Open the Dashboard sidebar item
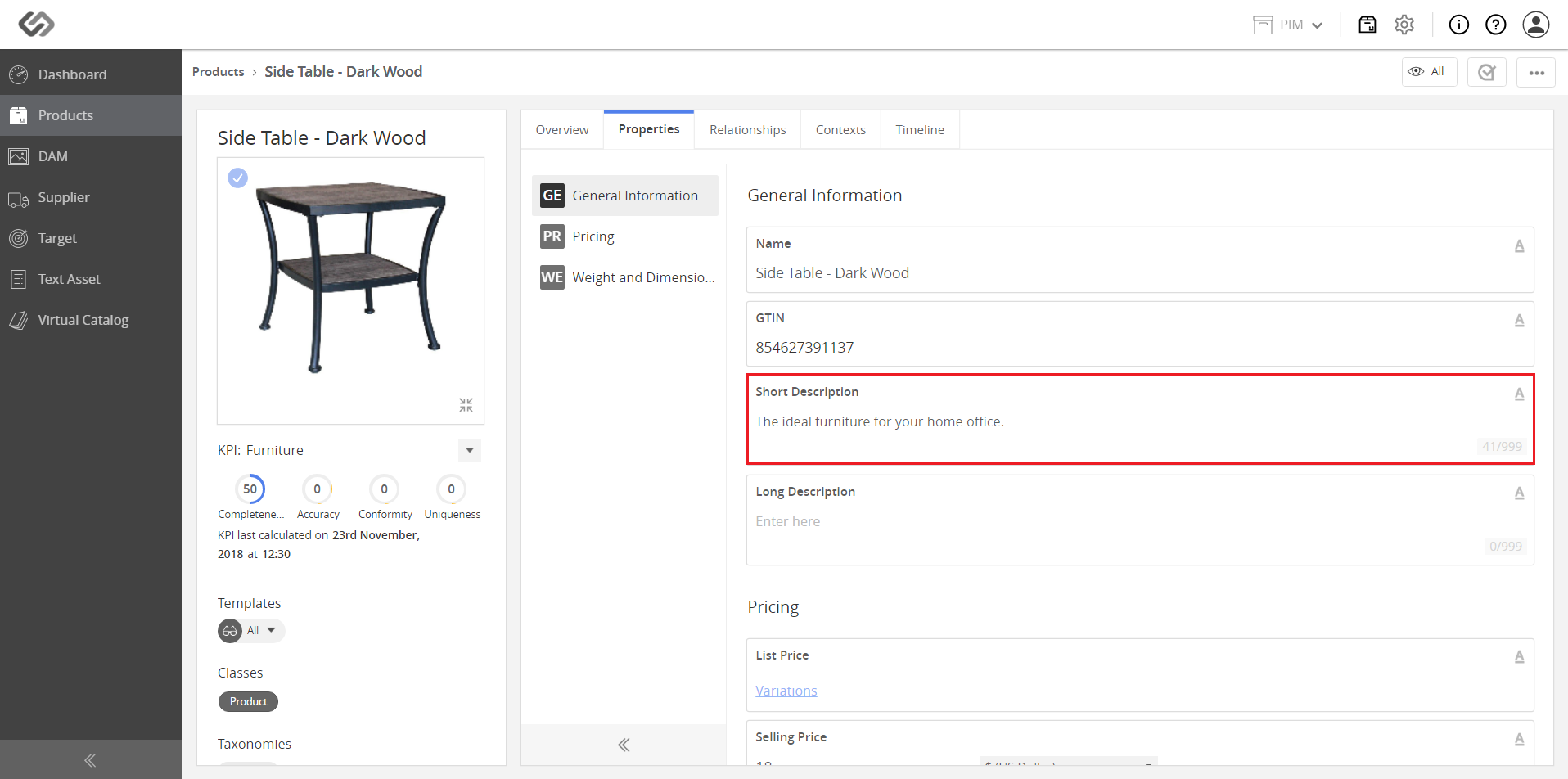The height and width of the screenshot is (779, 1568). point(91,74)
